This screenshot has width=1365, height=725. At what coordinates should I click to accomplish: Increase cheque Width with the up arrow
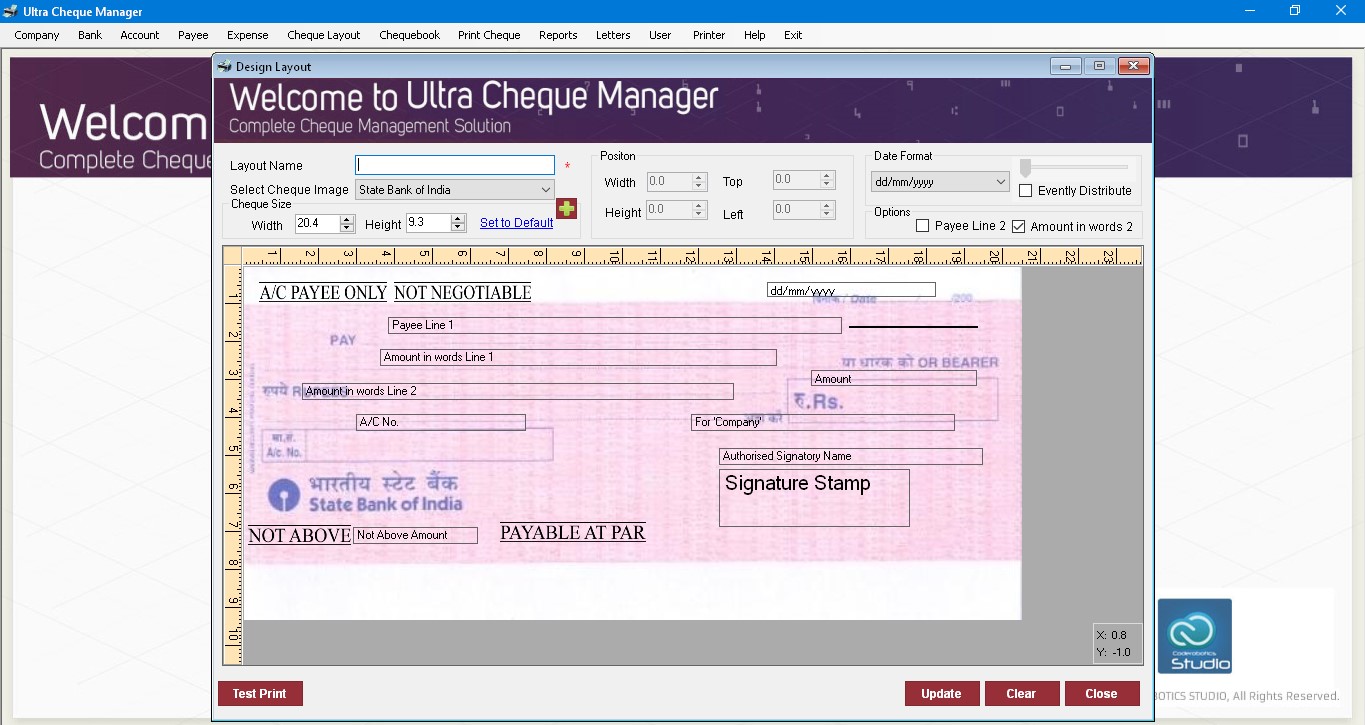347,219
